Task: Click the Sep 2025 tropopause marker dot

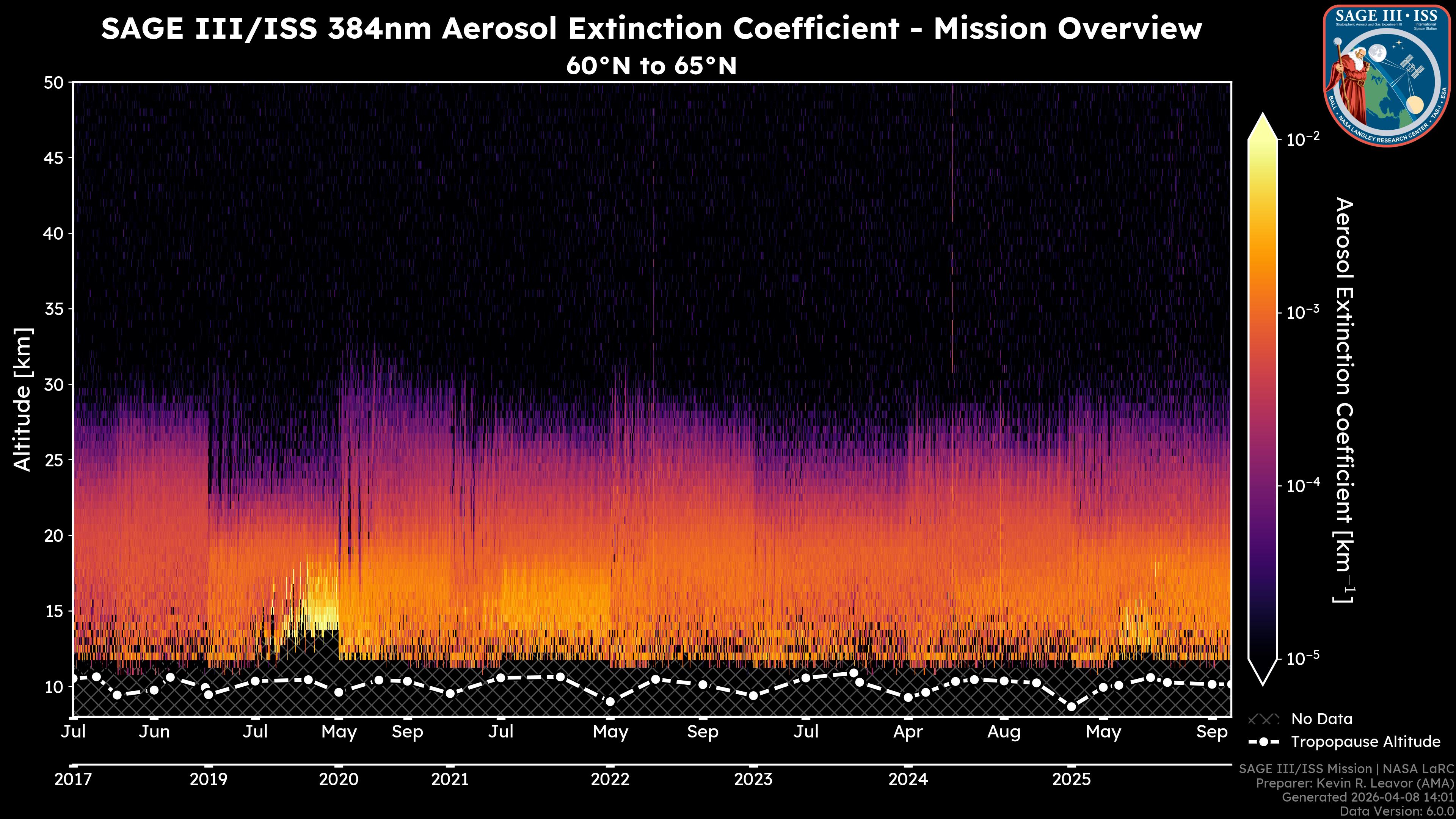Action: [1212, 684]
